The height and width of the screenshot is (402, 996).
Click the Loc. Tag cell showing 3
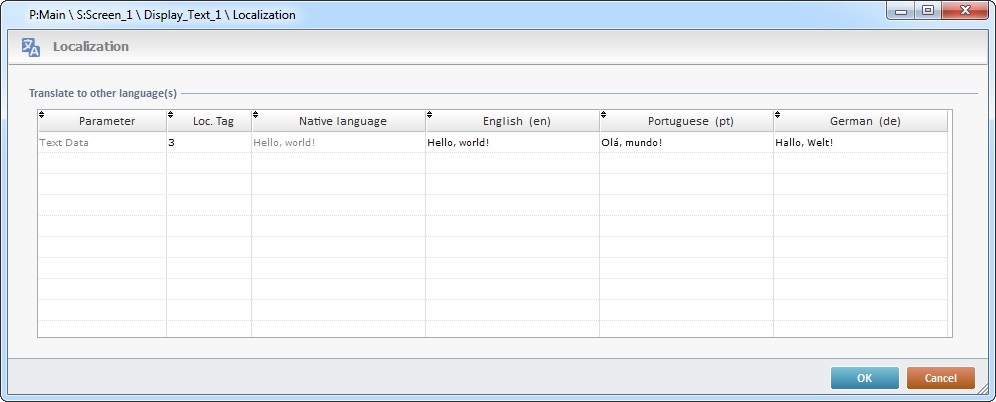[x=208, y=143]
